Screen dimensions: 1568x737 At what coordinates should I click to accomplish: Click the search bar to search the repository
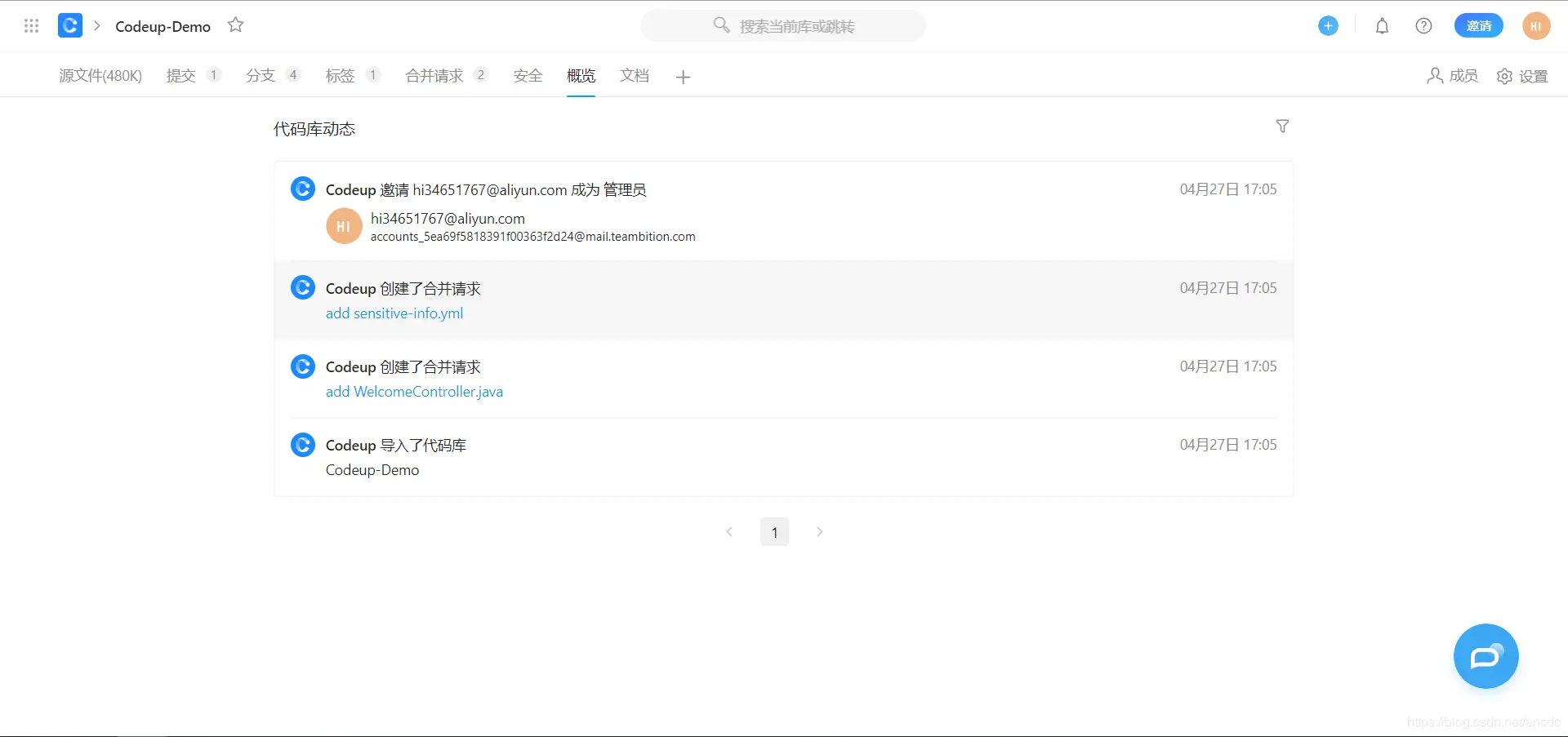[782, 25]
